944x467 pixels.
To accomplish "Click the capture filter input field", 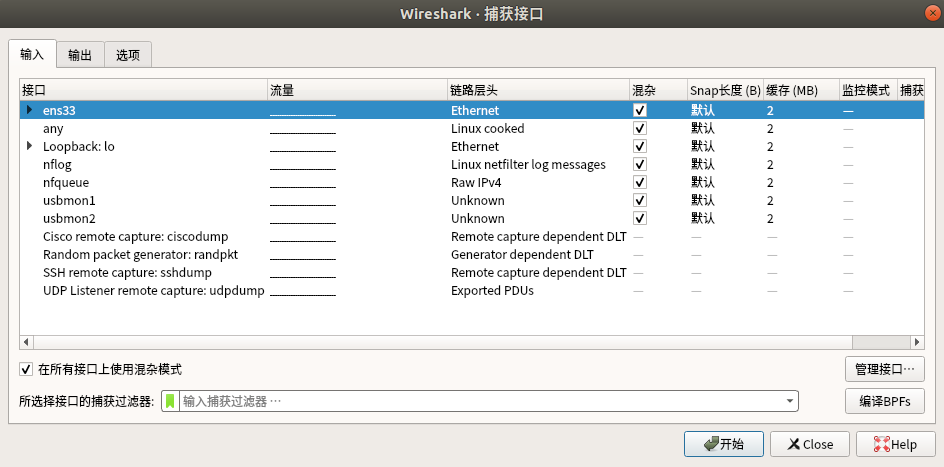I will tap(480, 401).
